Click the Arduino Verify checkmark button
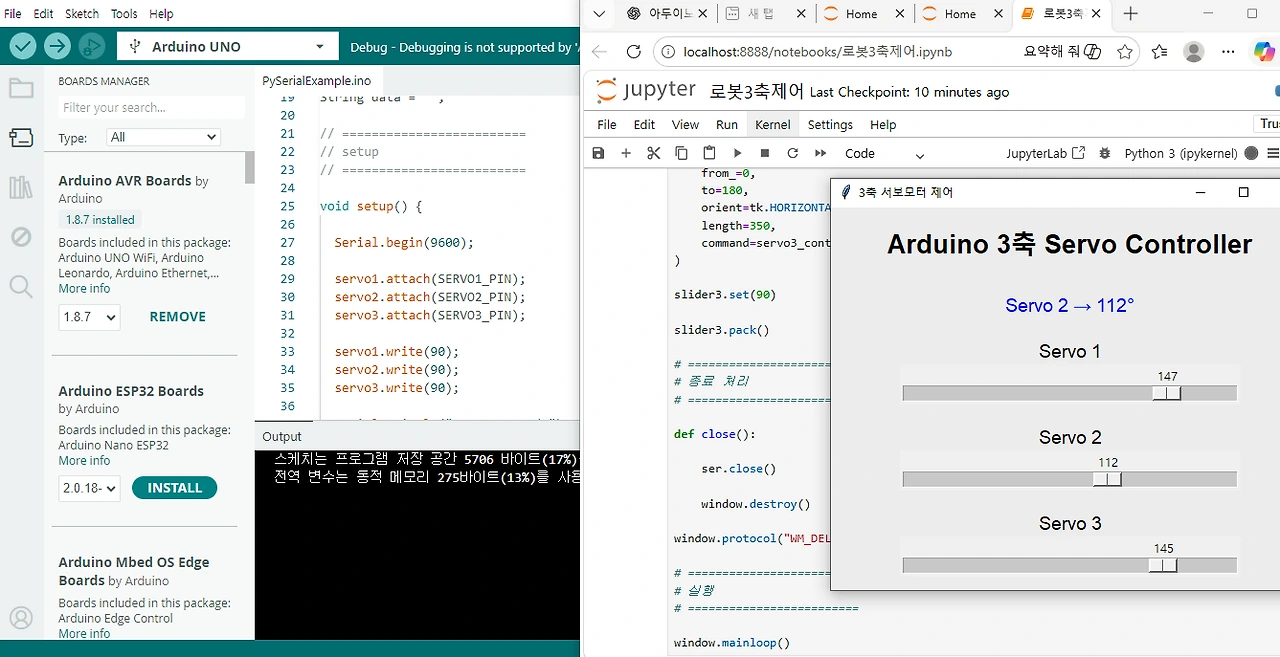Screen dimensions: 1280x657 point(23,47)
